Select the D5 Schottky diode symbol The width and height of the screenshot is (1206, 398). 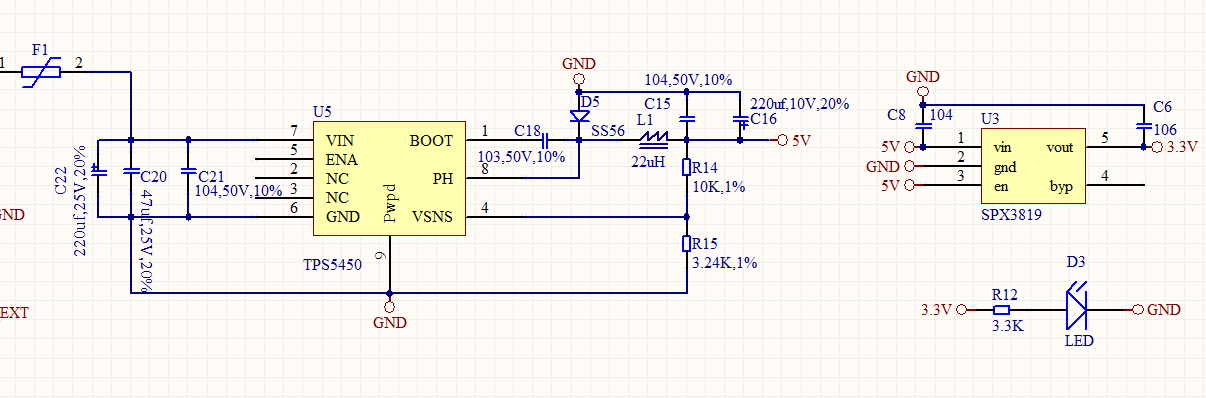[x=579, y=116]
